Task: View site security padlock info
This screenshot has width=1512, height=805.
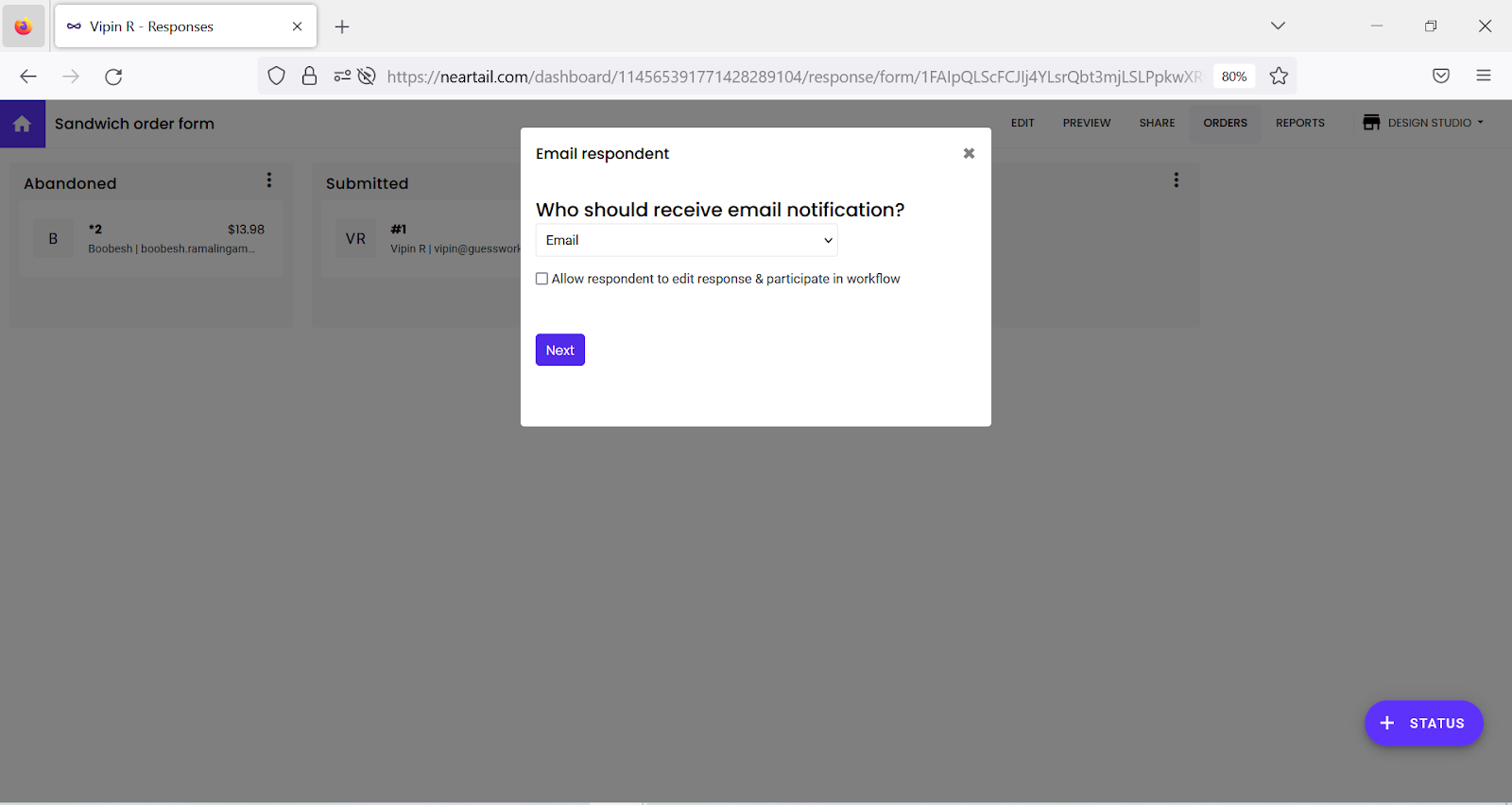Action: pyautogui.click(x=309, y=77)
